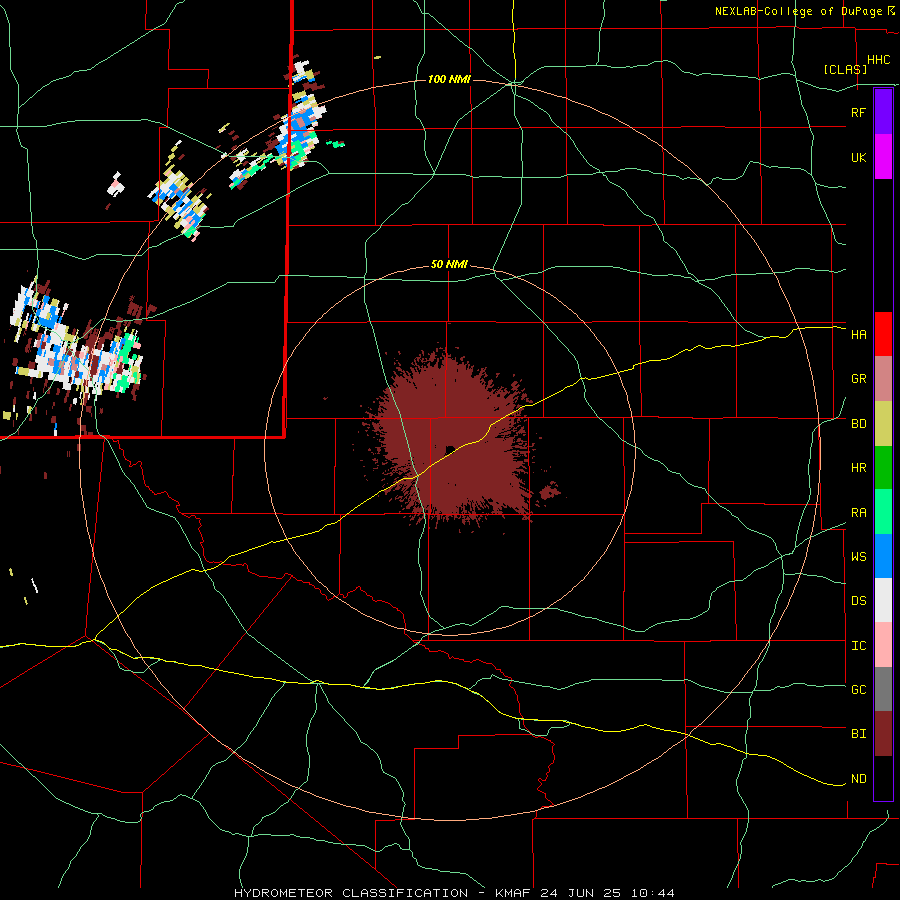The height and width of the screenshot is (900, 900).
Task: Click the brown BI legend swatch
Action: pyautogui.click(x=883, y=734)
